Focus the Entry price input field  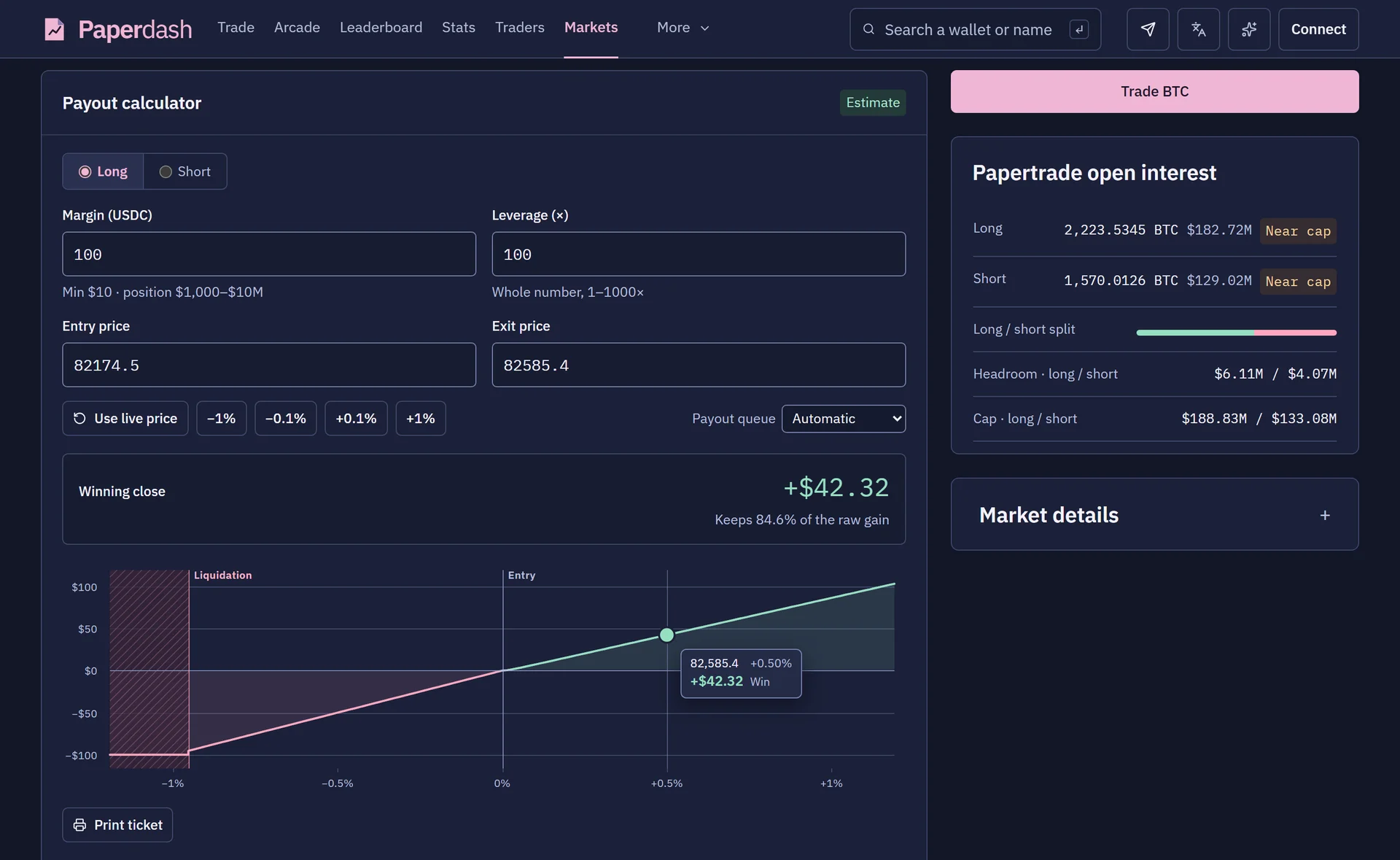tap(269, 365)
